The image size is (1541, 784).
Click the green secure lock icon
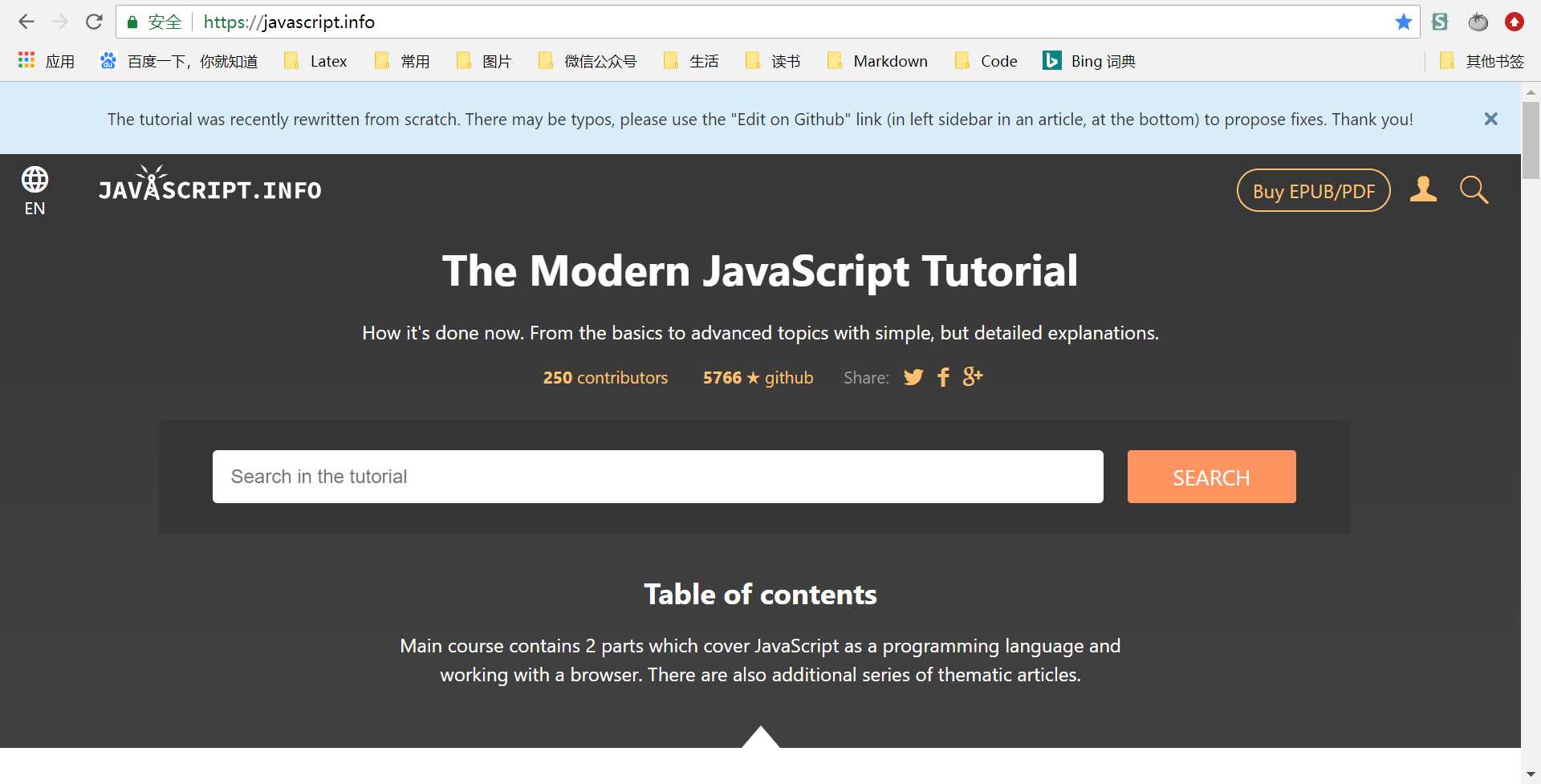click(132, 22)
